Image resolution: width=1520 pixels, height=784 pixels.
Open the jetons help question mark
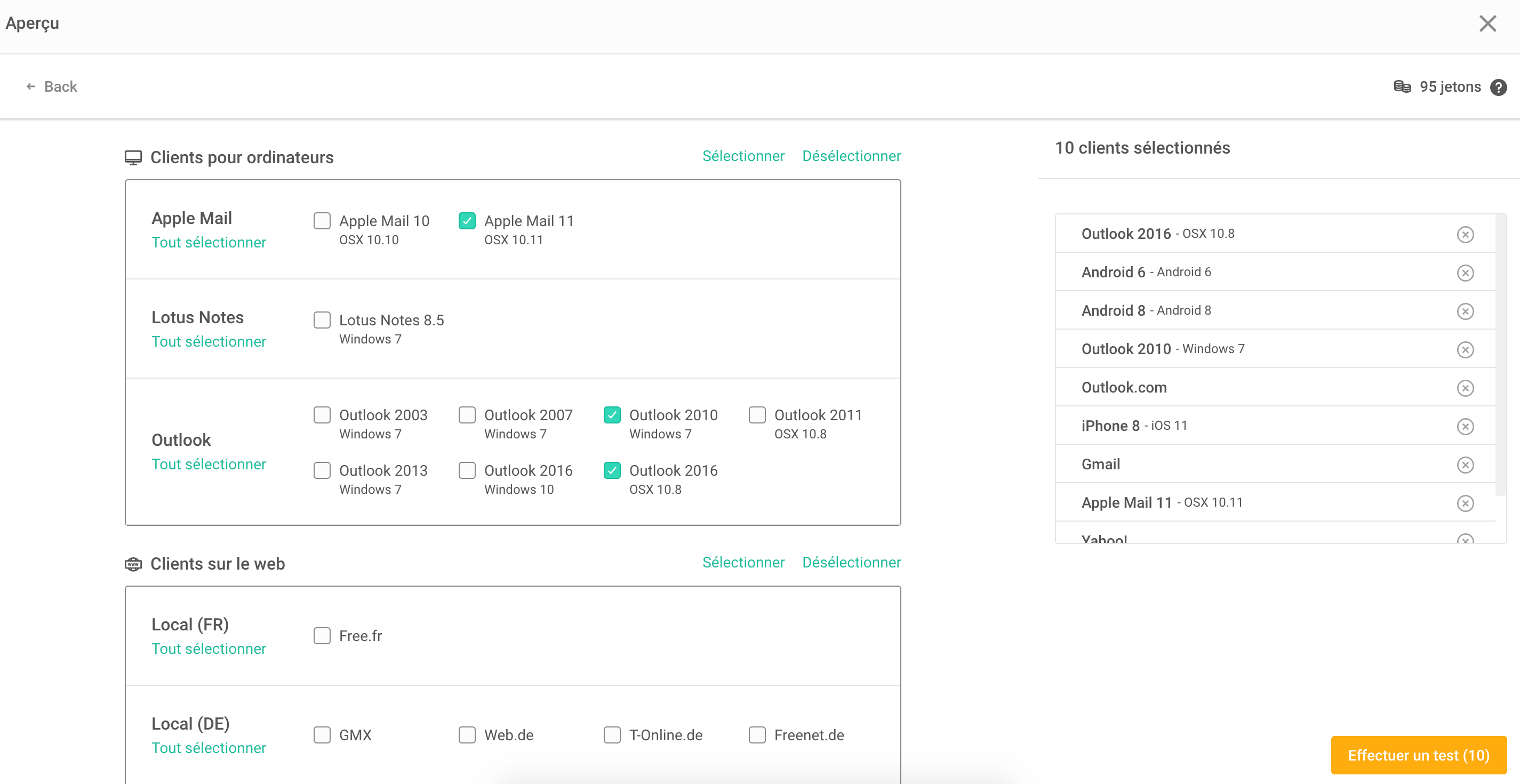[x=1498, y=87]
